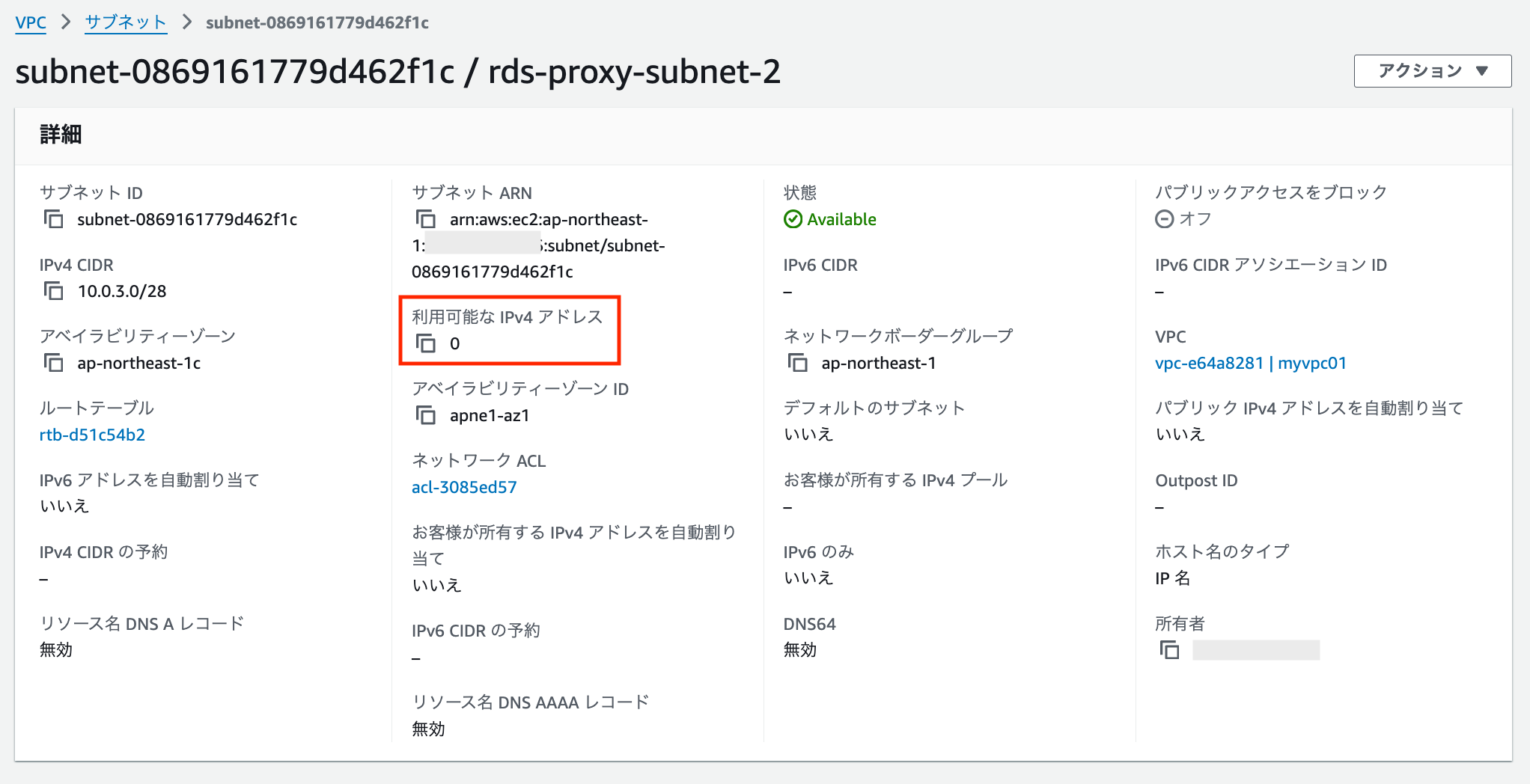Copy the IPv4 CIDR 10.0.3.0/28
This screenshot has width=1530, height=784.
[x=53, y=291]
